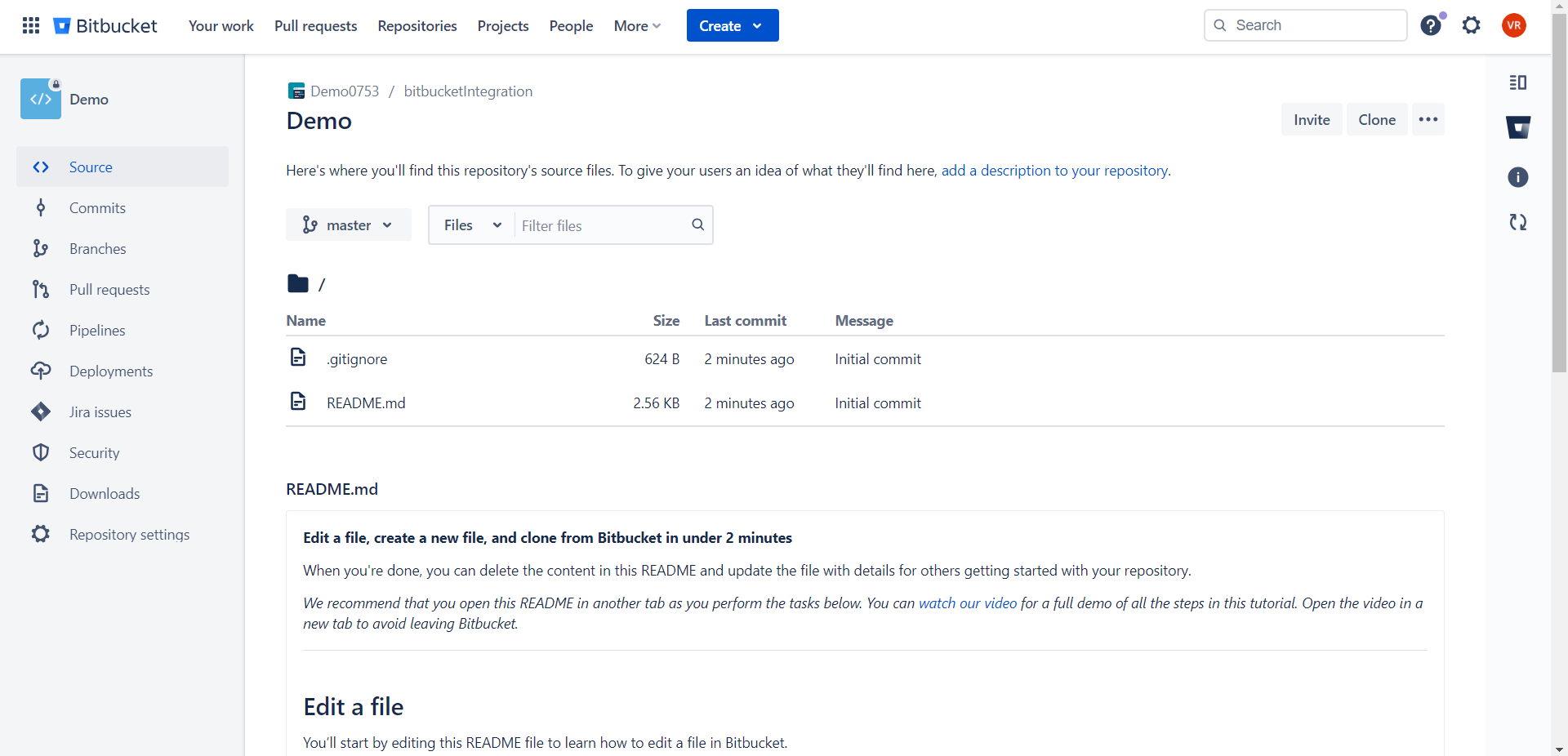
Task: Select Source in the sidebar
Action: click(x=122, y=167)
